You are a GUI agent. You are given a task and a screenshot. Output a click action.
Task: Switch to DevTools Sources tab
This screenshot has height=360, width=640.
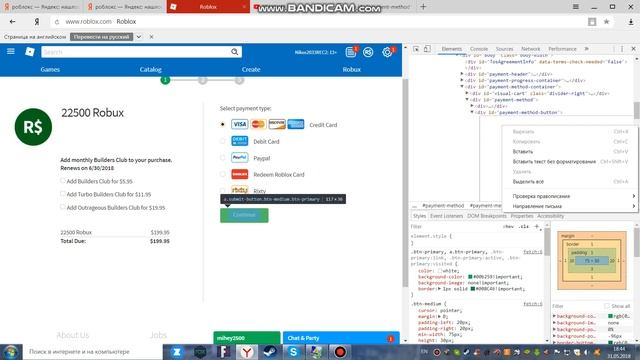pyautogui.click(x=504, y=49)
